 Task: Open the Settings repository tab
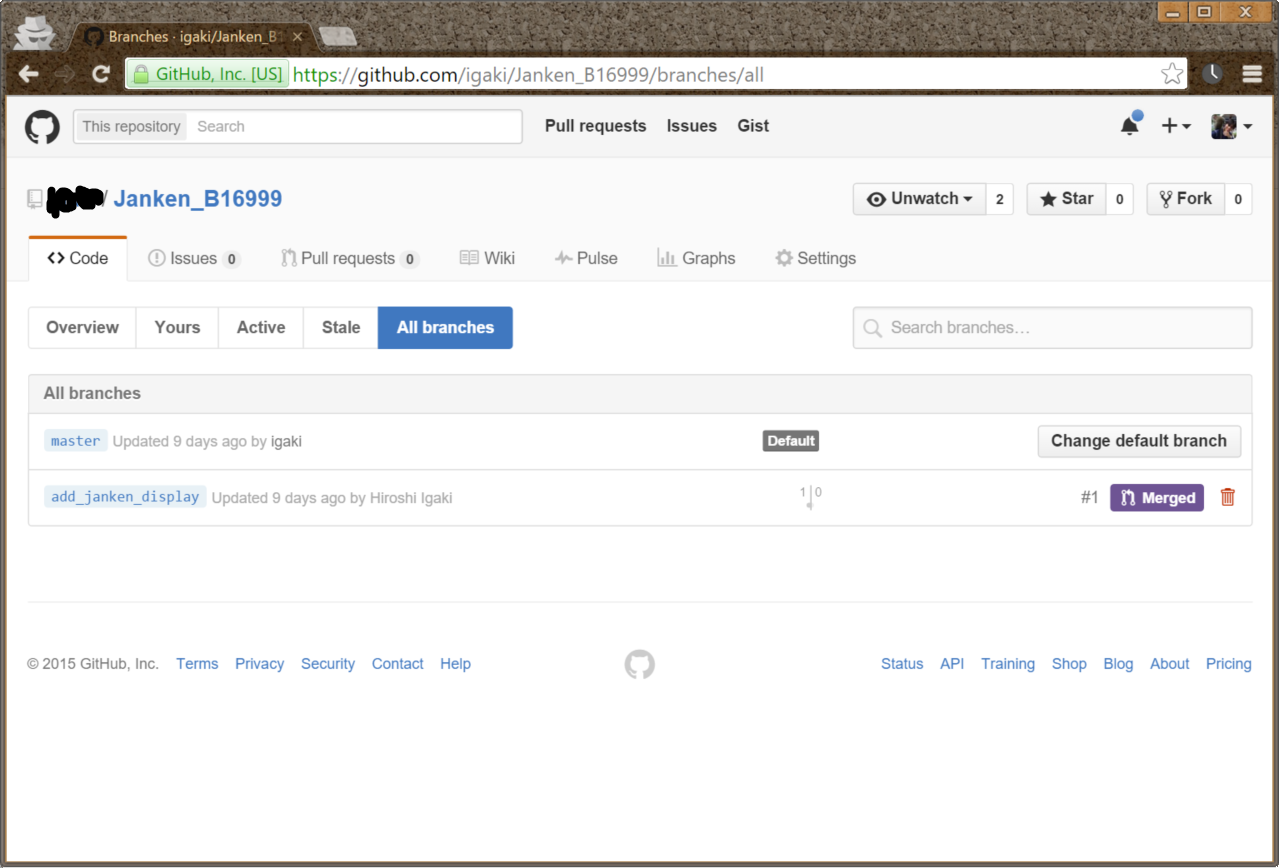[x=815, y=258]
